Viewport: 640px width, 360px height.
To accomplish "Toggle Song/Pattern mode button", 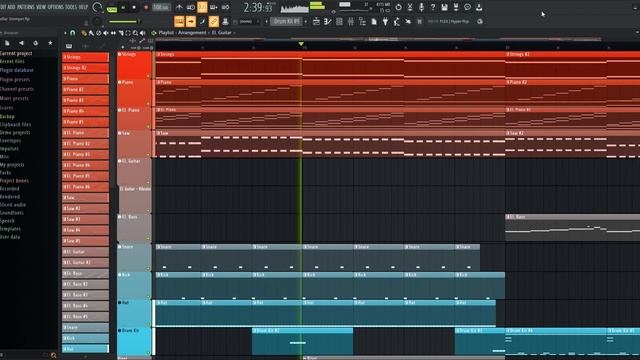I will tap(112, 8).
